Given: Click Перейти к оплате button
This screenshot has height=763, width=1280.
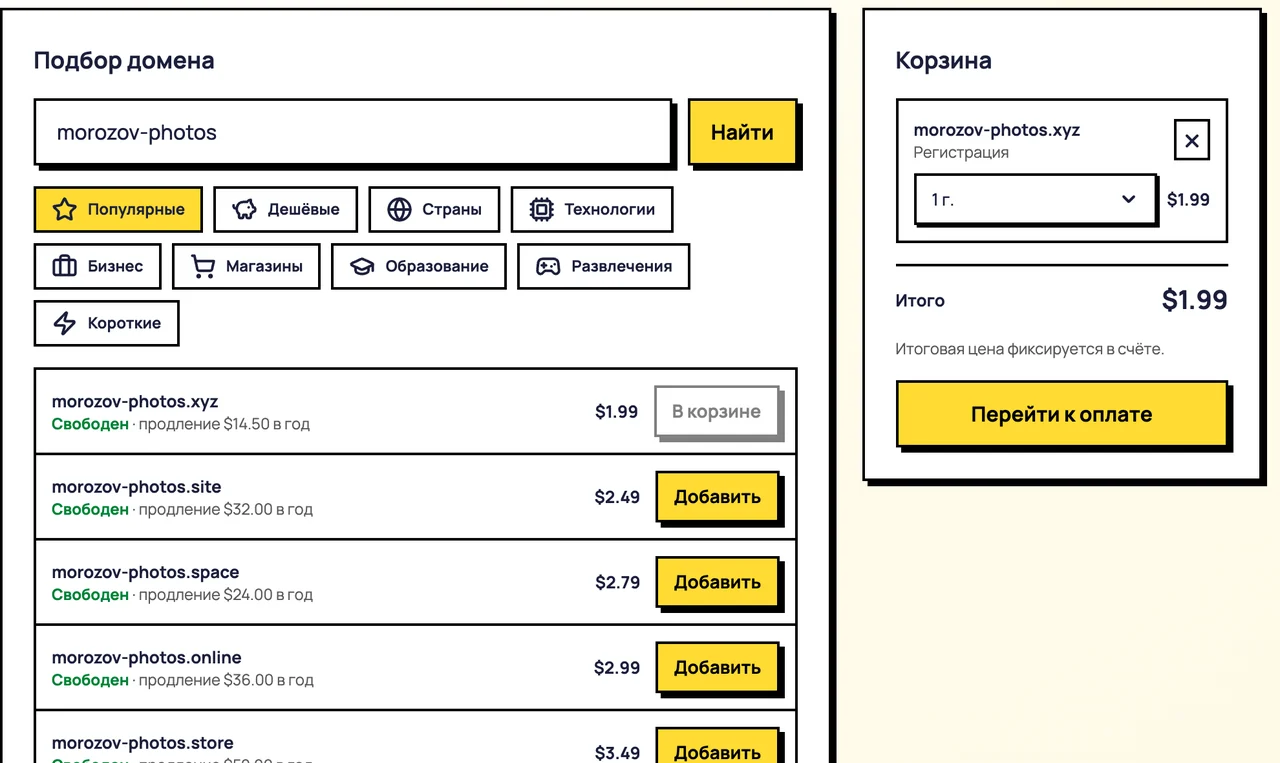Looking at the screenshot, I should 1061,414.
